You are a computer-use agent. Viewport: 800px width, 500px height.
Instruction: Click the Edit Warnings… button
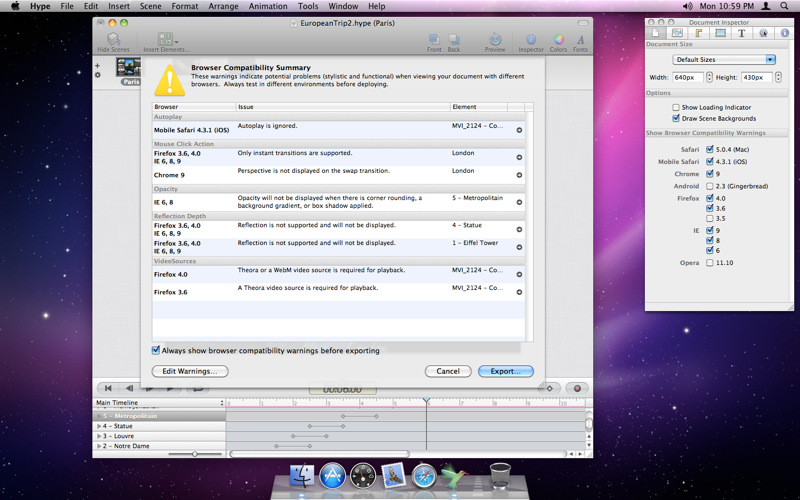[190, 371]
